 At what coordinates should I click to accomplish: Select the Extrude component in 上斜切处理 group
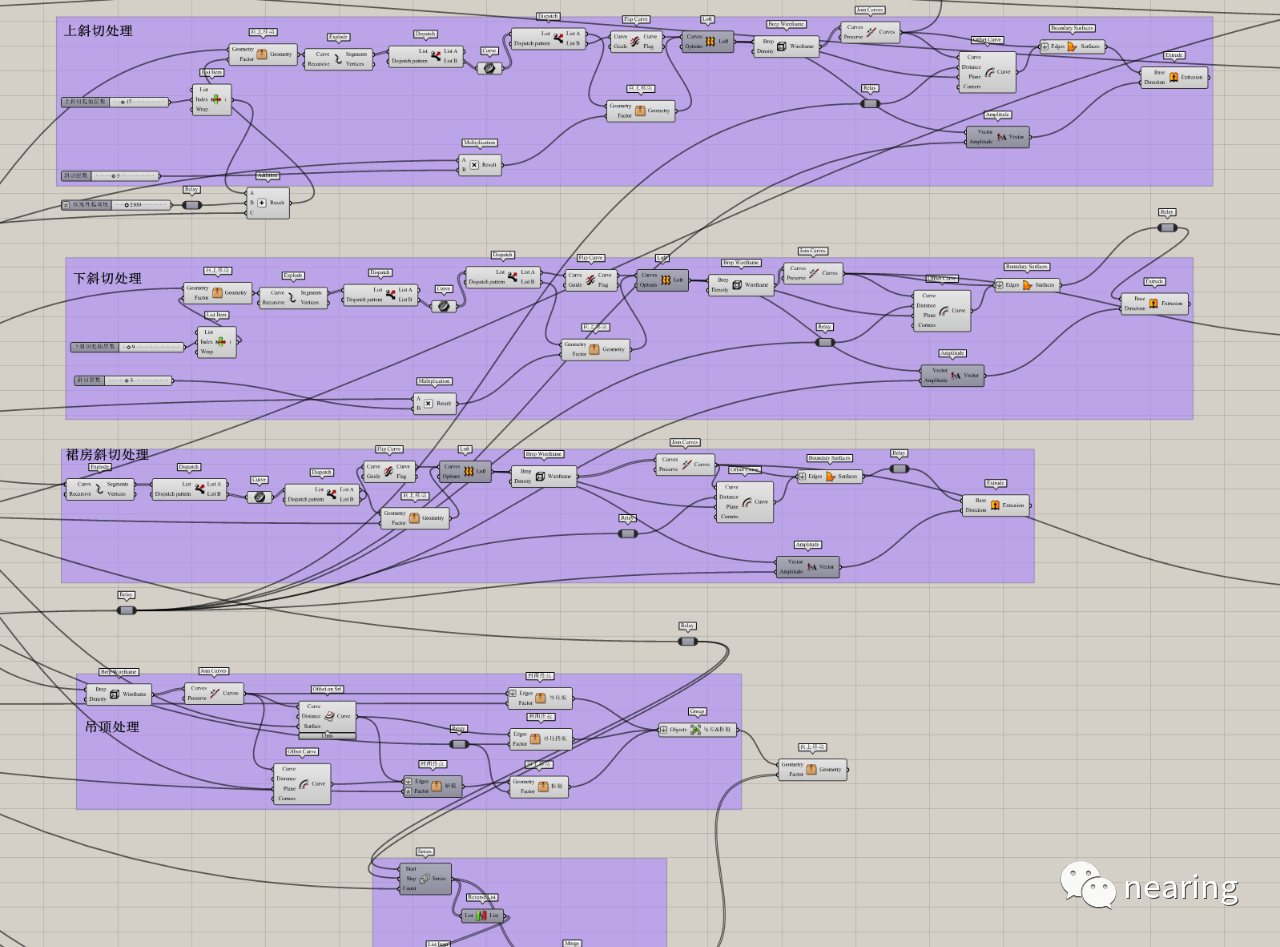pos(1174,77)
